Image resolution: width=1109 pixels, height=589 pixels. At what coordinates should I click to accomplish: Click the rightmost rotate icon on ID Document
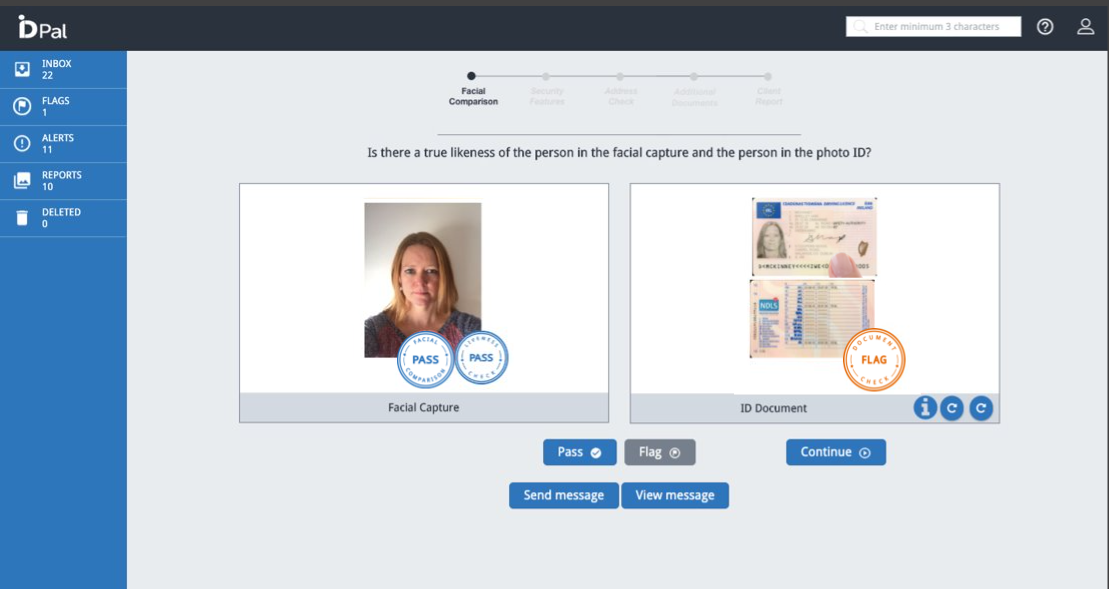(981, 408)
